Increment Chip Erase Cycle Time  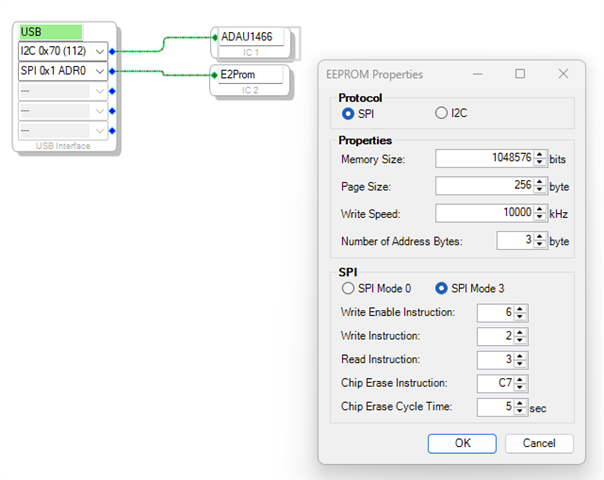(520, 403)
